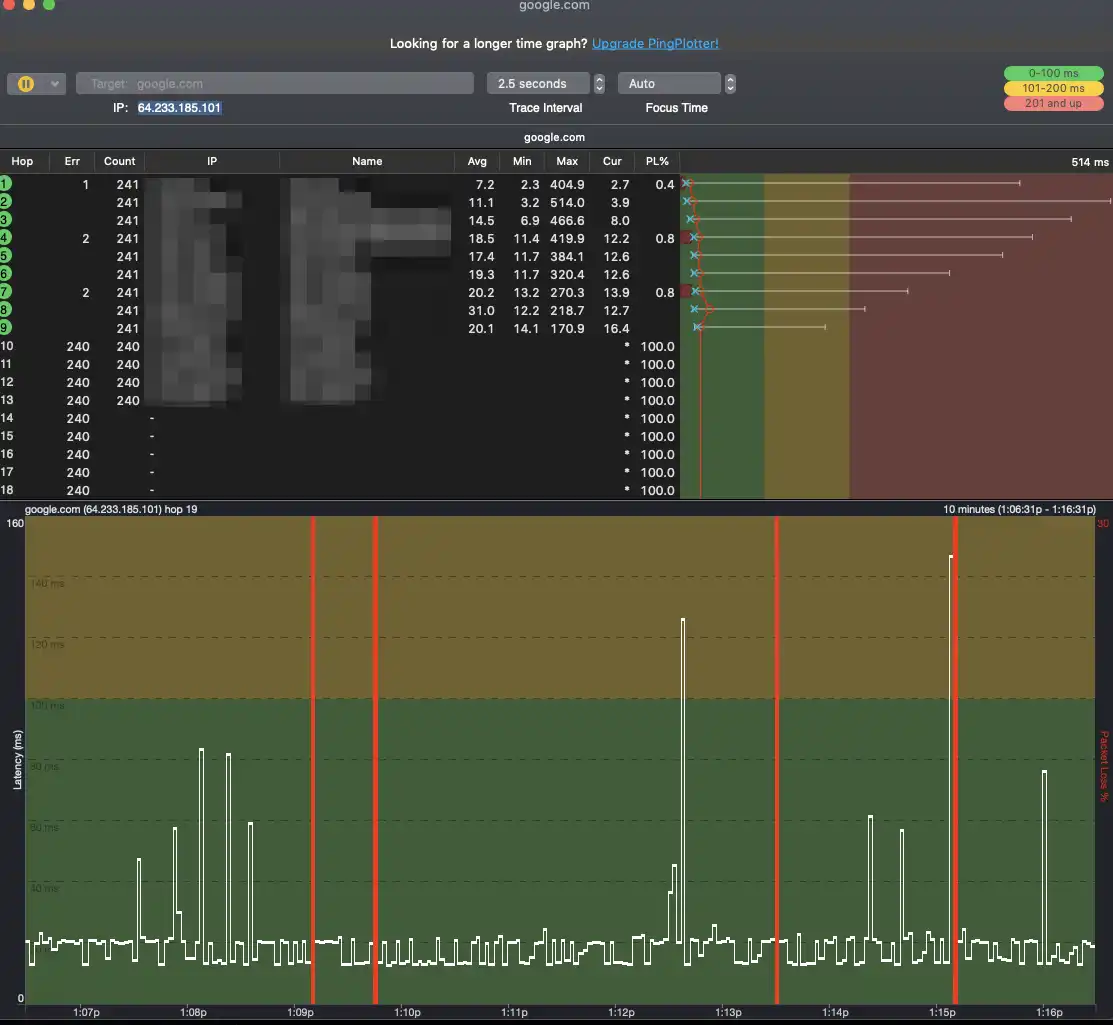Click the hop 2 green circle icon
The width and height of the screenshot is (1113, 1025).
tap(5, 202)
